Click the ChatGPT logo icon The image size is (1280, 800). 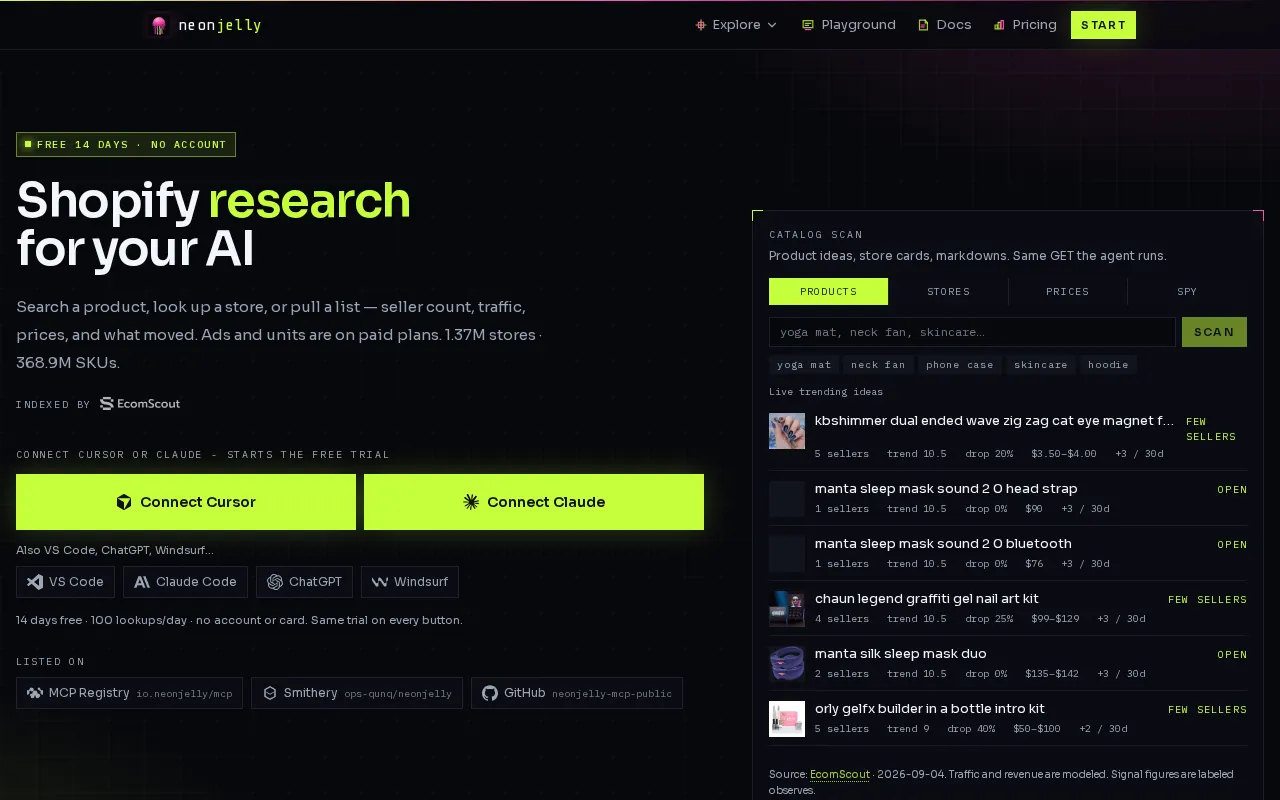[x=275, y=582]
